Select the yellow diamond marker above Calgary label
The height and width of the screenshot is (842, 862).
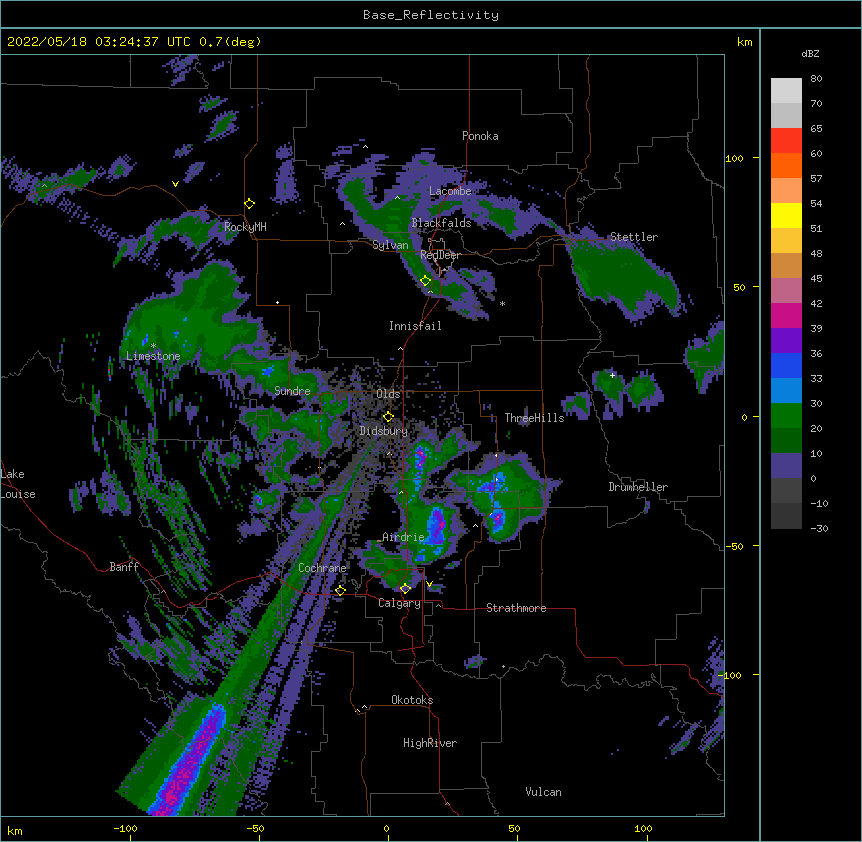(405, 589)
